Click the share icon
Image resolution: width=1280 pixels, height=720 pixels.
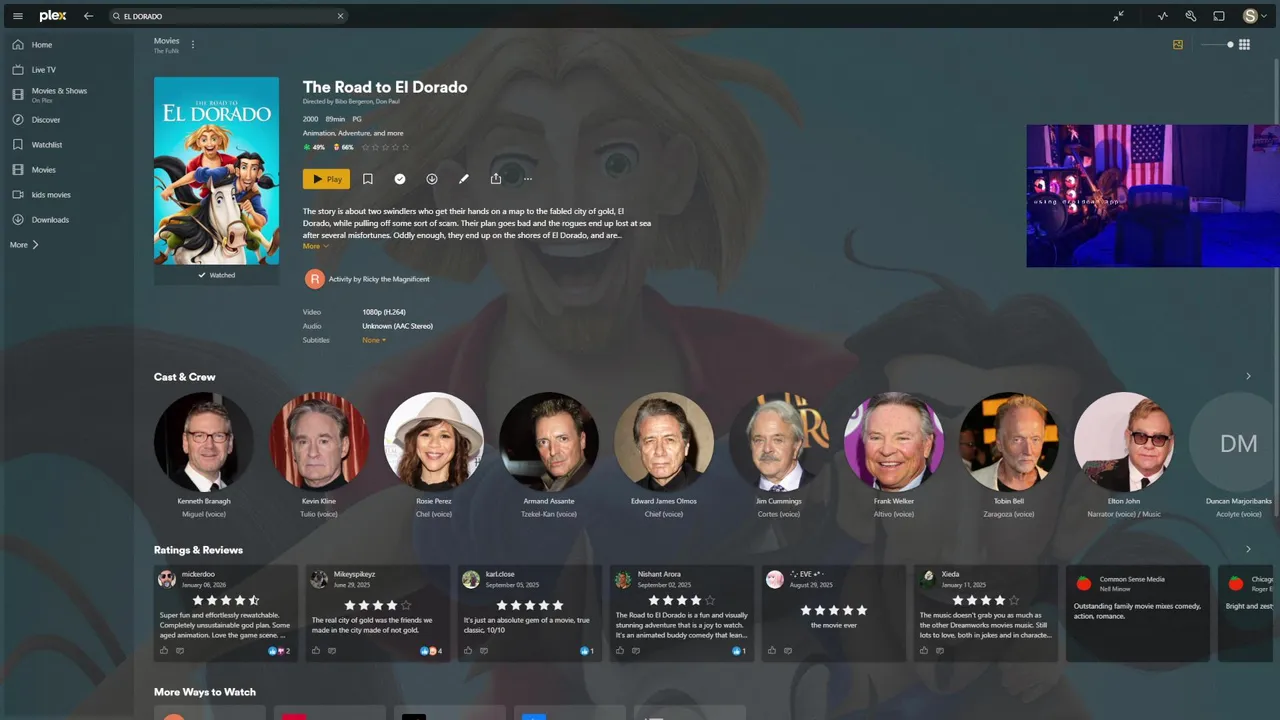496,179
